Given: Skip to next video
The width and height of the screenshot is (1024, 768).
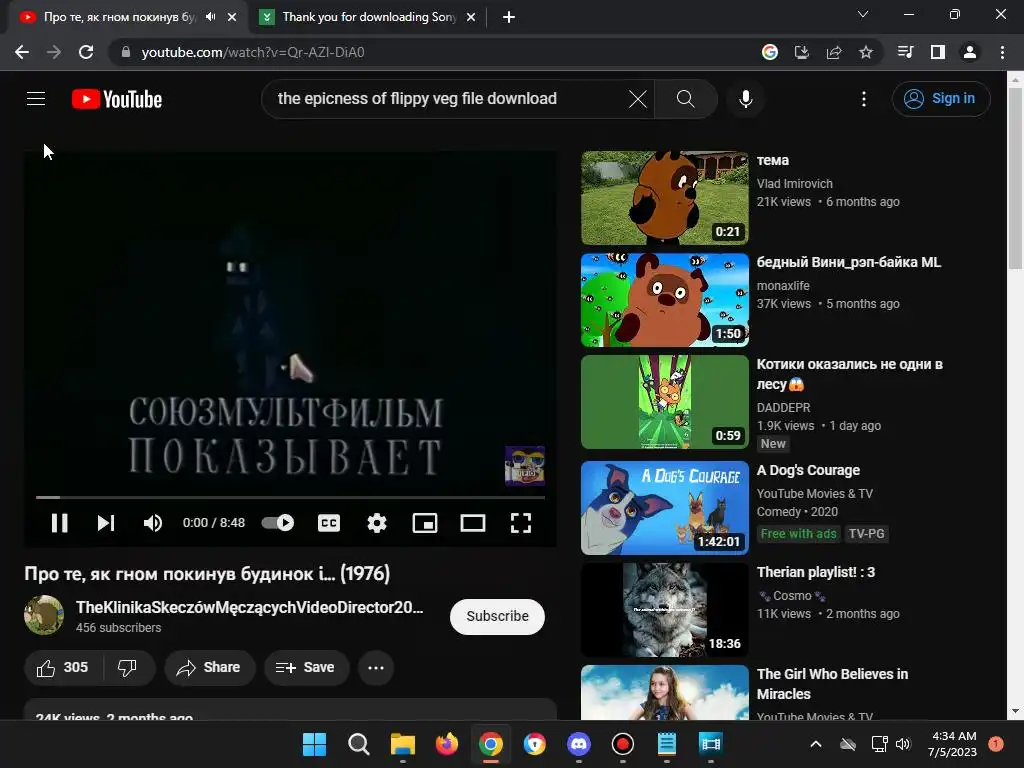Looking at the screenshot, I should pyautogui.click(x=106, y=523).
